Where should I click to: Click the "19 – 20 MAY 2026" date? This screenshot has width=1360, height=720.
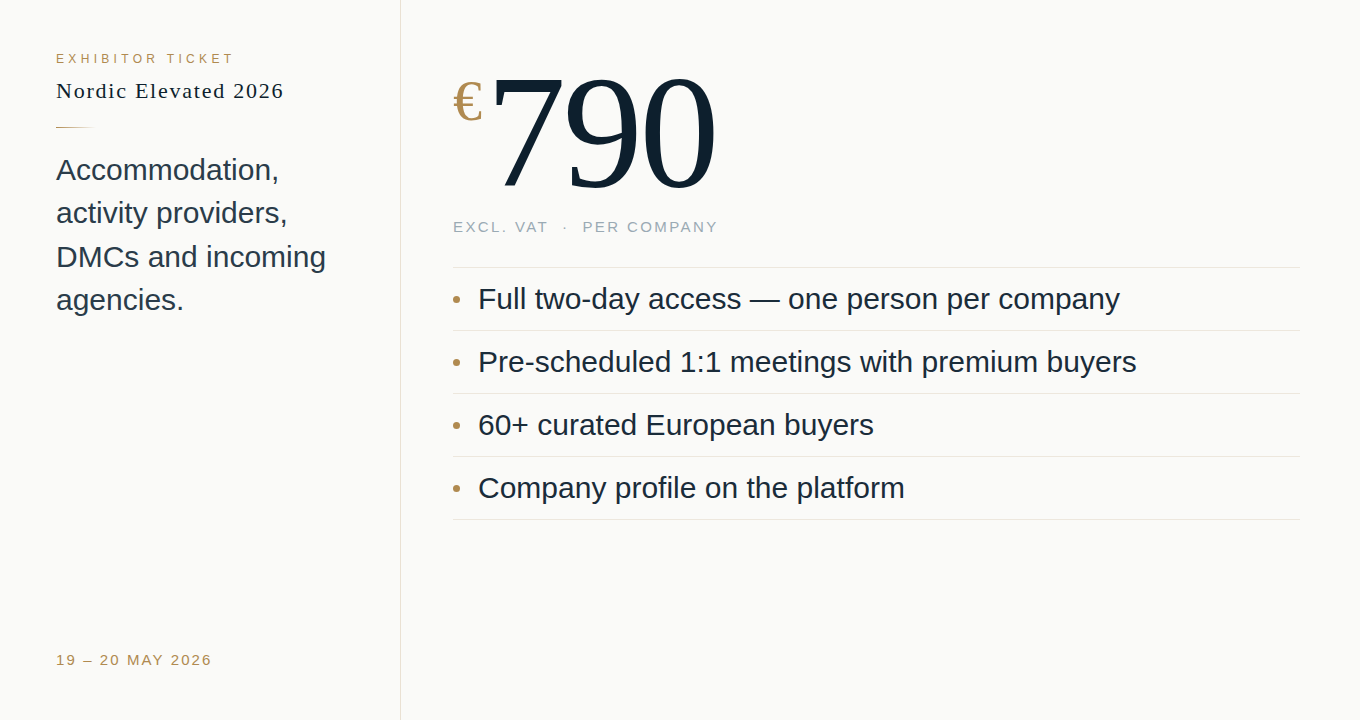pos(134,660)
